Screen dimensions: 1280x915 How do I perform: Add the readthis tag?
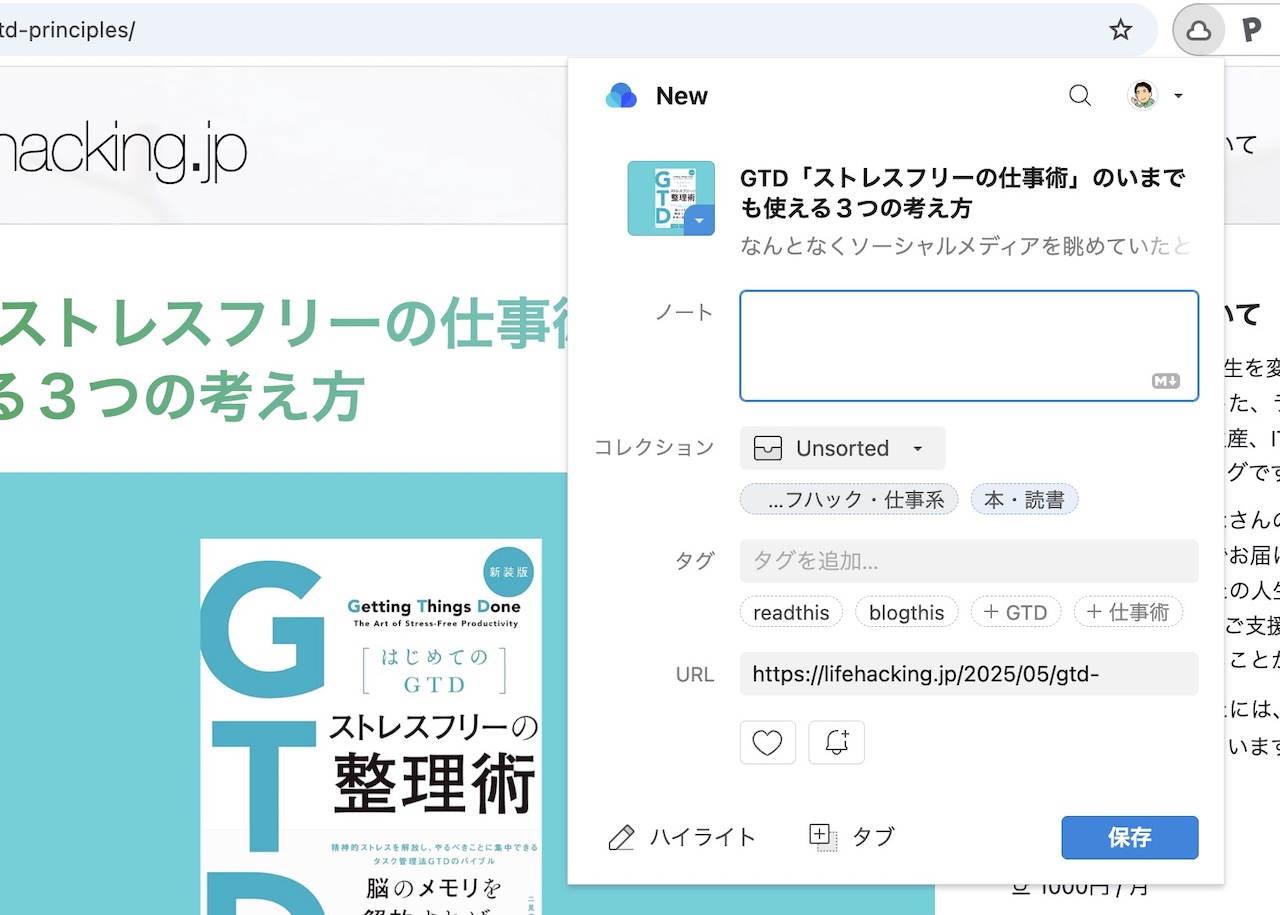tap(791, 612)
